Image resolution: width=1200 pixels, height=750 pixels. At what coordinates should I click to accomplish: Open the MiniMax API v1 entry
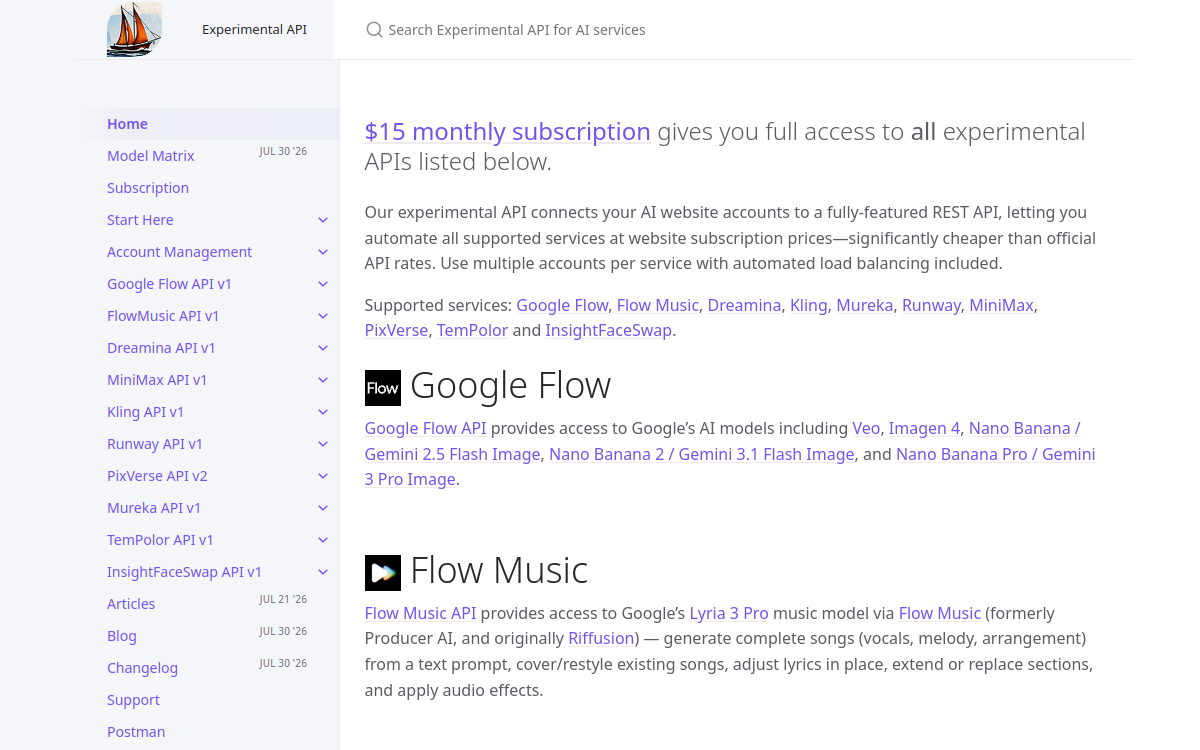point(157,380)
